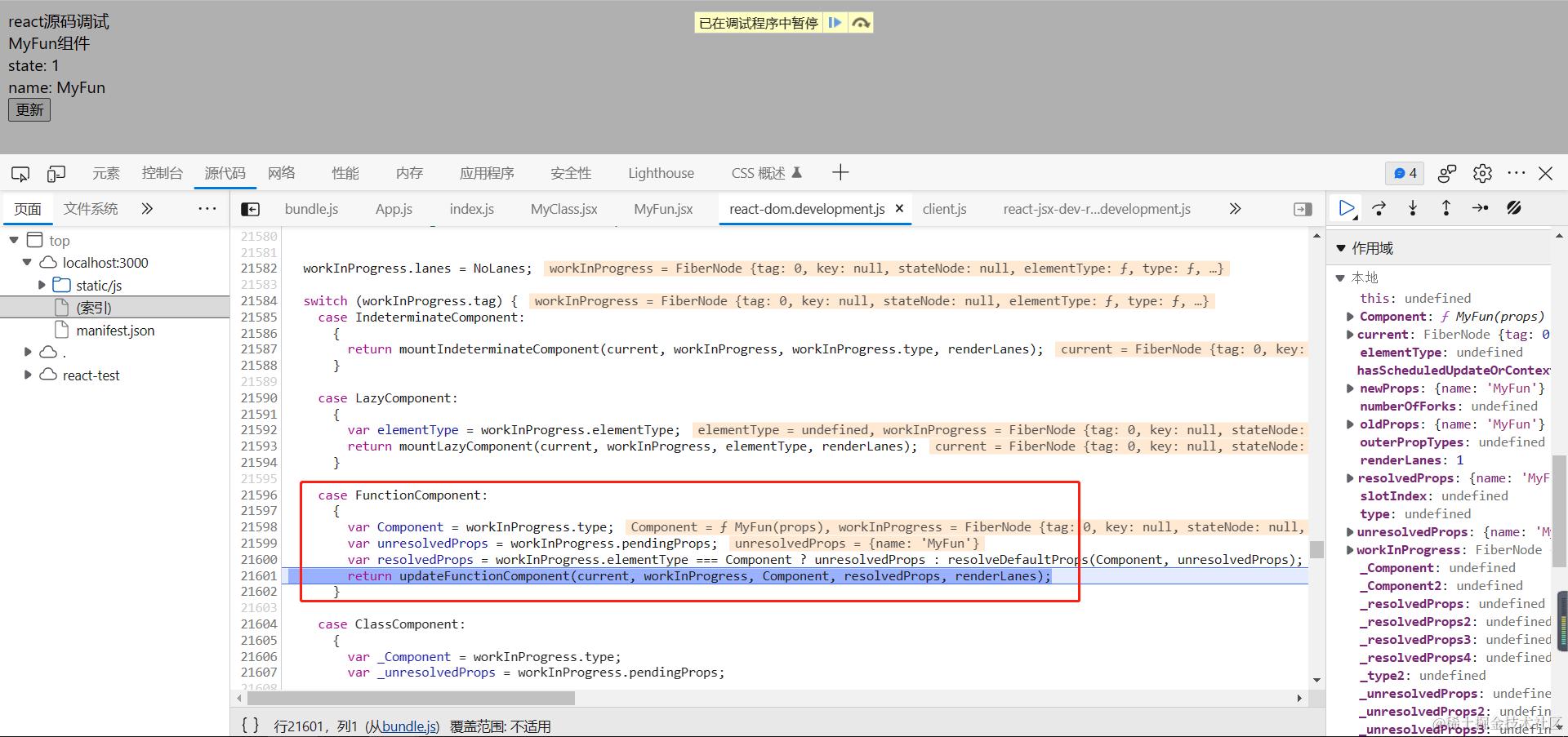This screenshot has width=1568, height=737.
Task: Open the Lighthouse panel tab
Action: coord(661,173)
